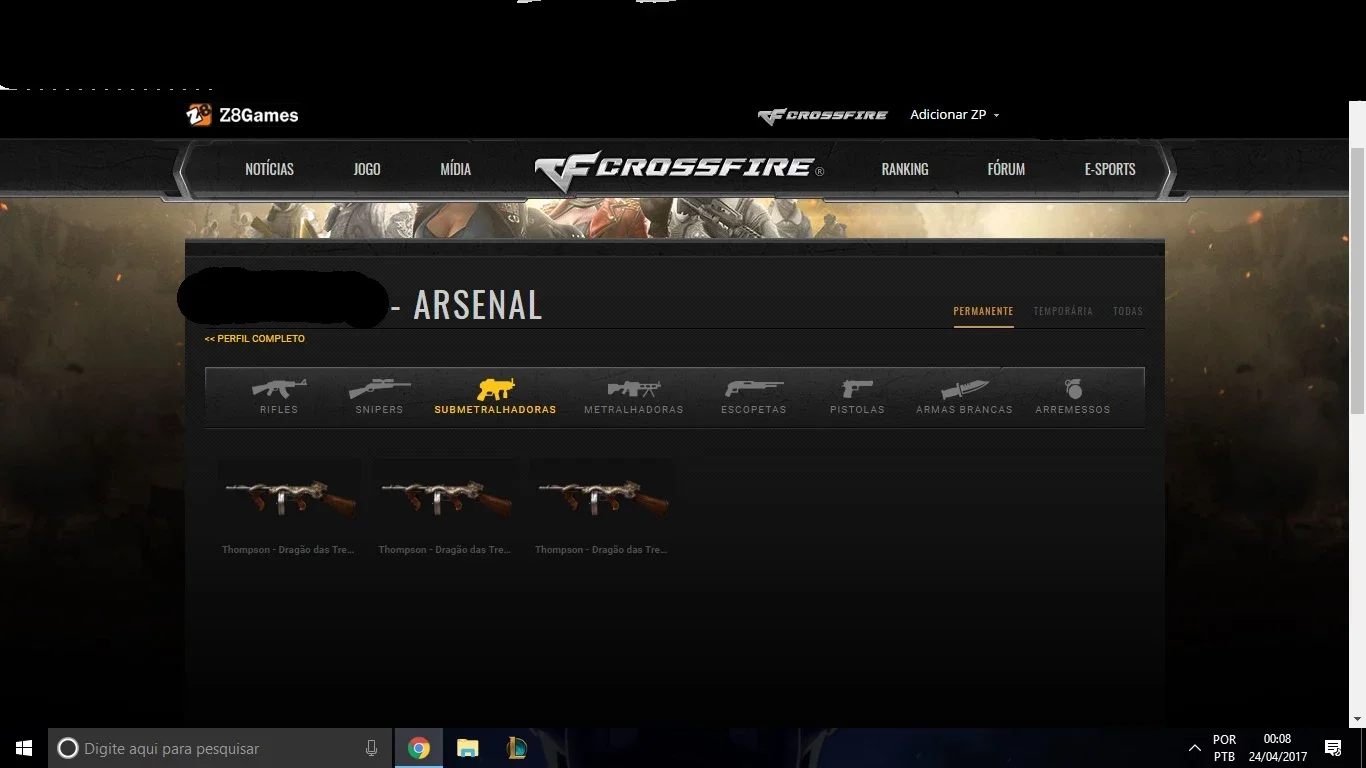1366x768 pixels.
Task: Open the Windows Start menu
Action: [x=24, y=748]
